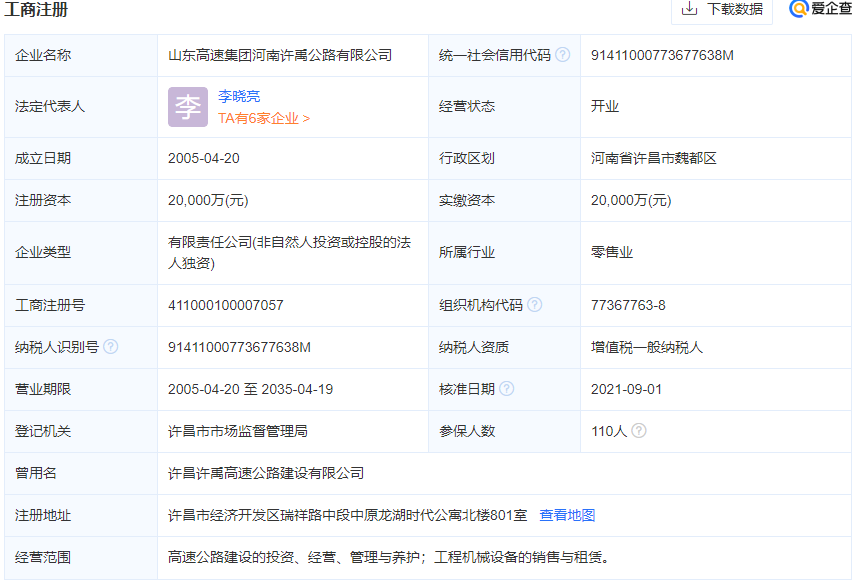This screenshot has width=858, height=582.
Task: Click the 工商注册 section heading
Action: coord(36,9)
